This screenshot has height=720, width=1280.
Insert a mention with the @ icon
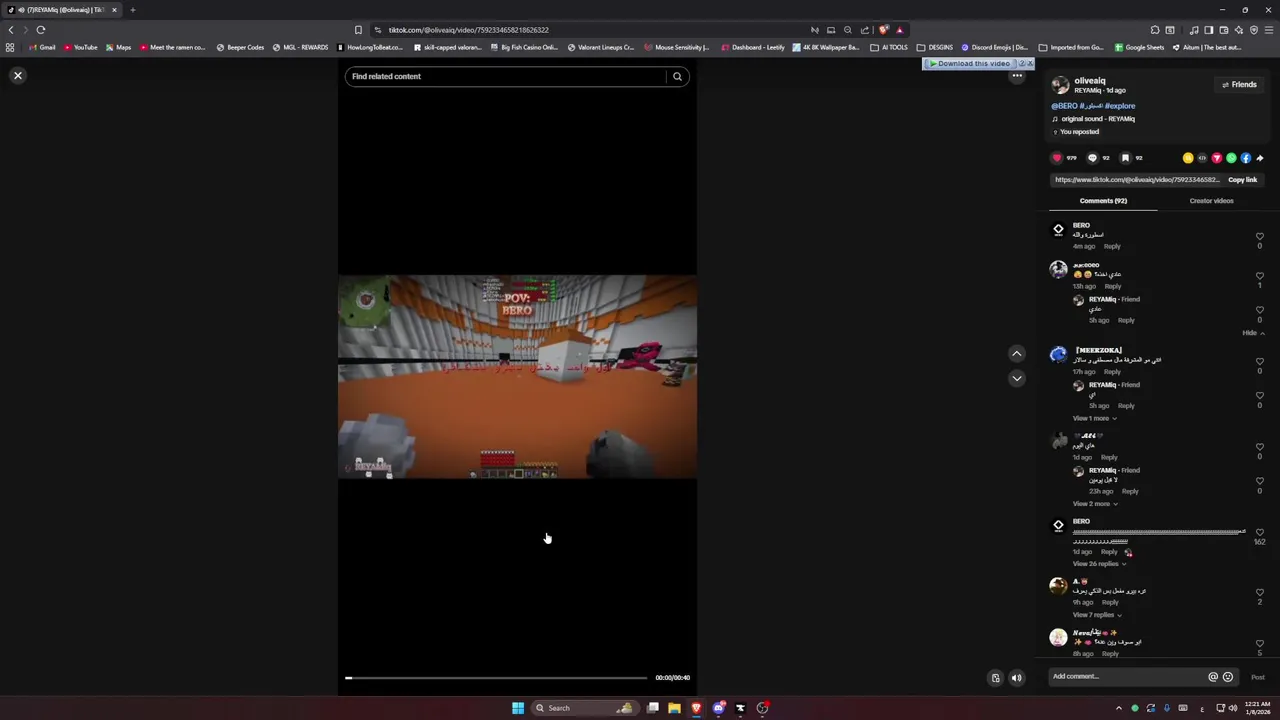(1213, 677)
